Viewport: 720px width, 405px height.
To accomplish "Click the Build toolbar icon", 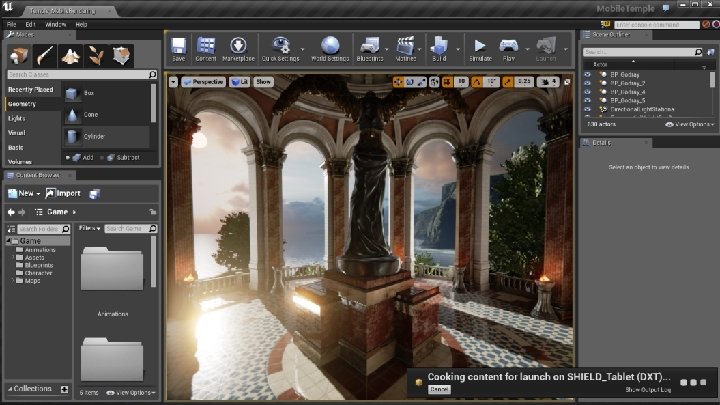I will [x=439, y=49].
